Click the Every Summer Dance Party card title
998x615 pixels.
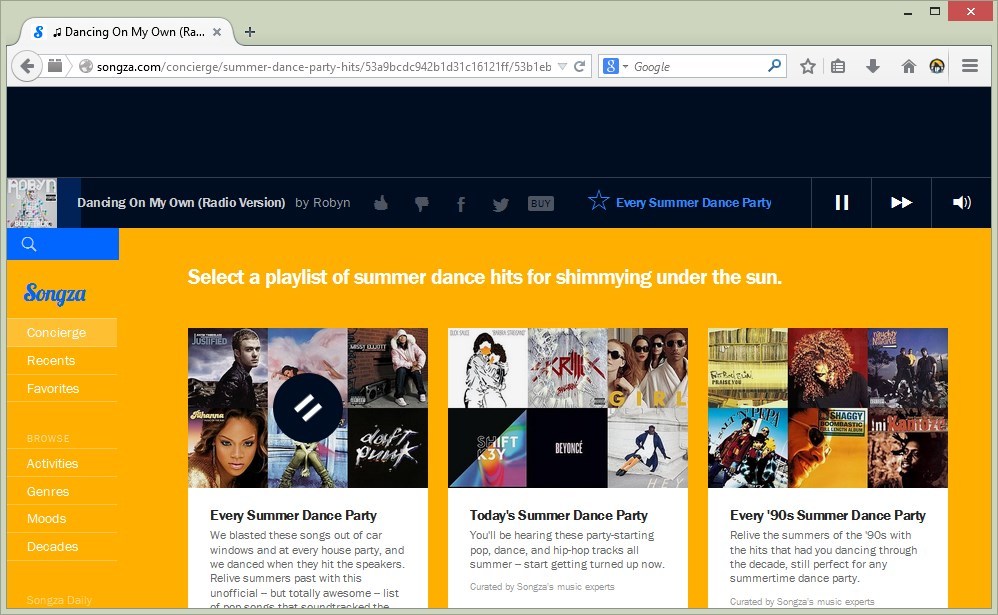tap(293, 515)
